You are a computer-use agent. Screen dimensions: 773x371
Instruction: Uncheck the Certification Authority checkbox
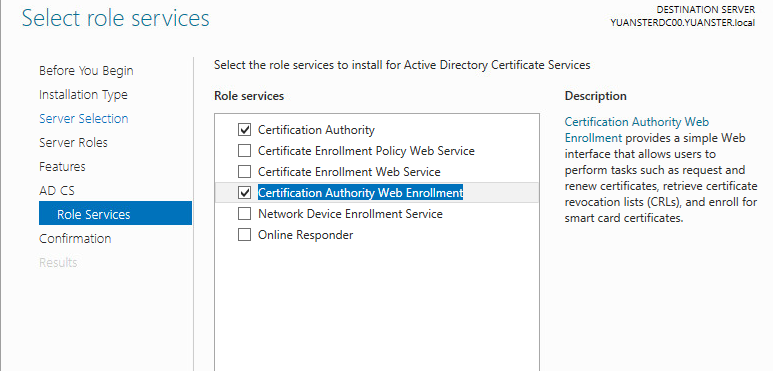click(245, 130)
